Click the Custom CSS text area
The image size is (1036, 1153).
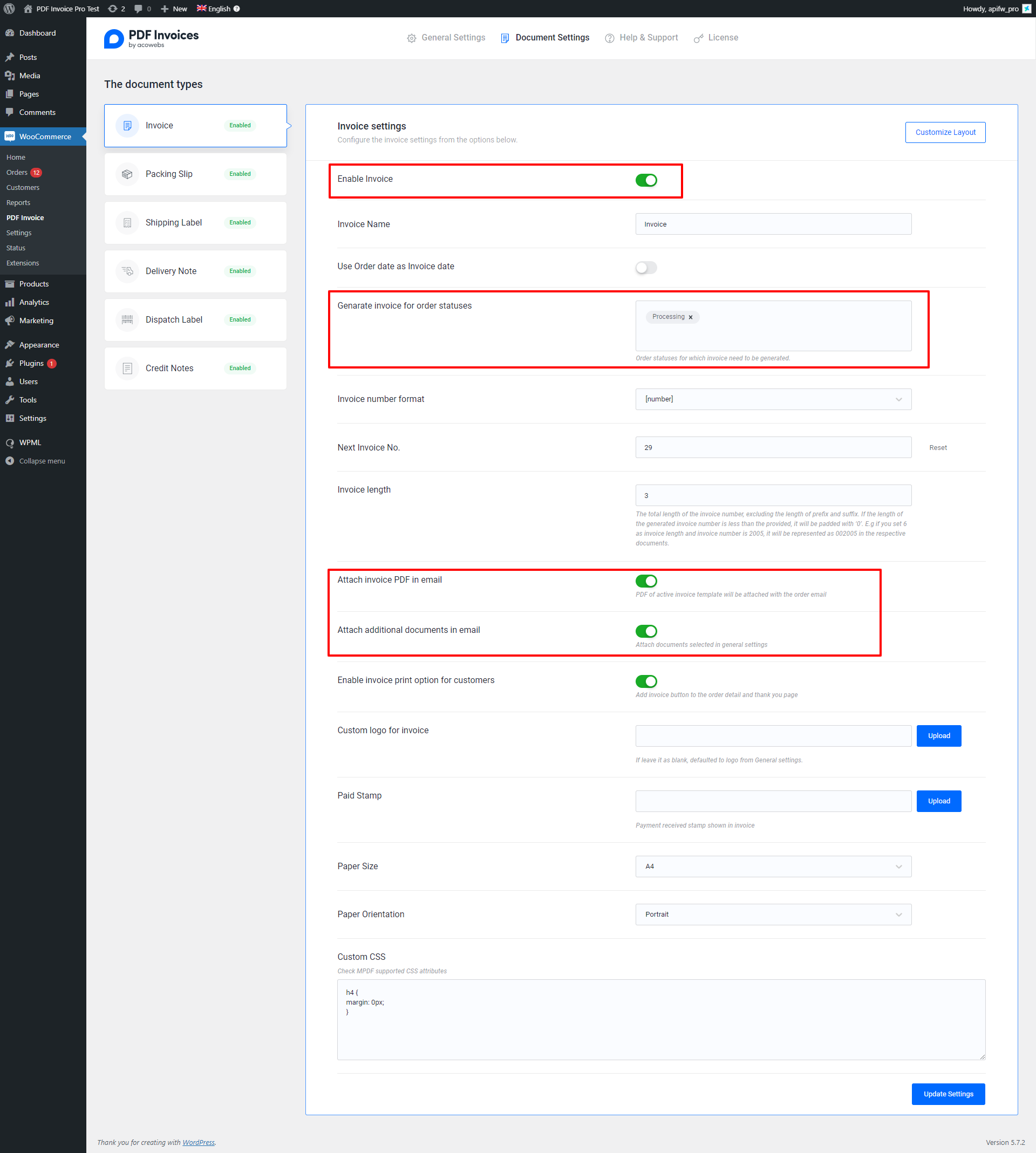coord(661,1020)
